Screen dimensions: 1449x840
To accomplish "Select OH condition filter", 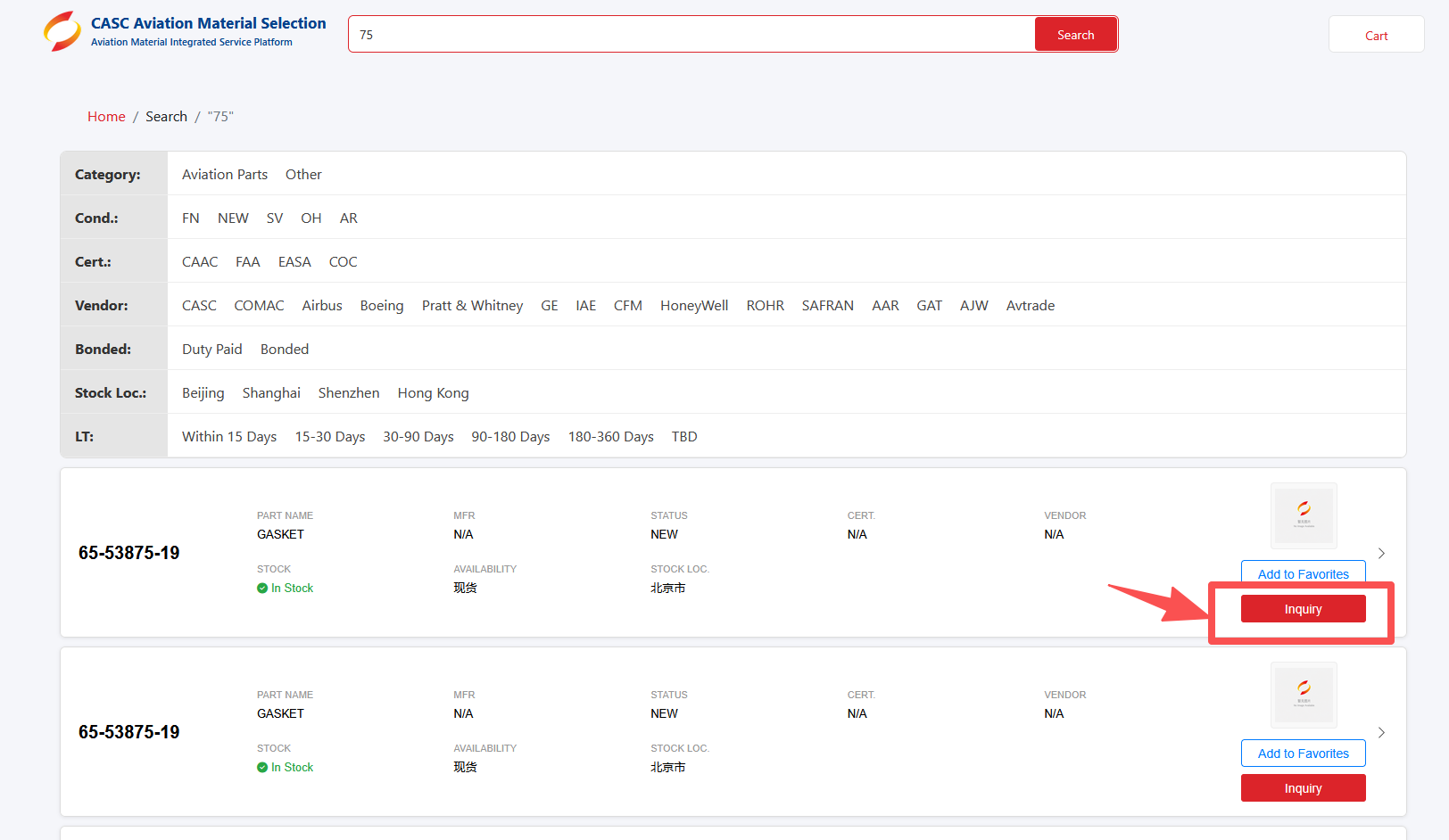I will click(311, 218).
